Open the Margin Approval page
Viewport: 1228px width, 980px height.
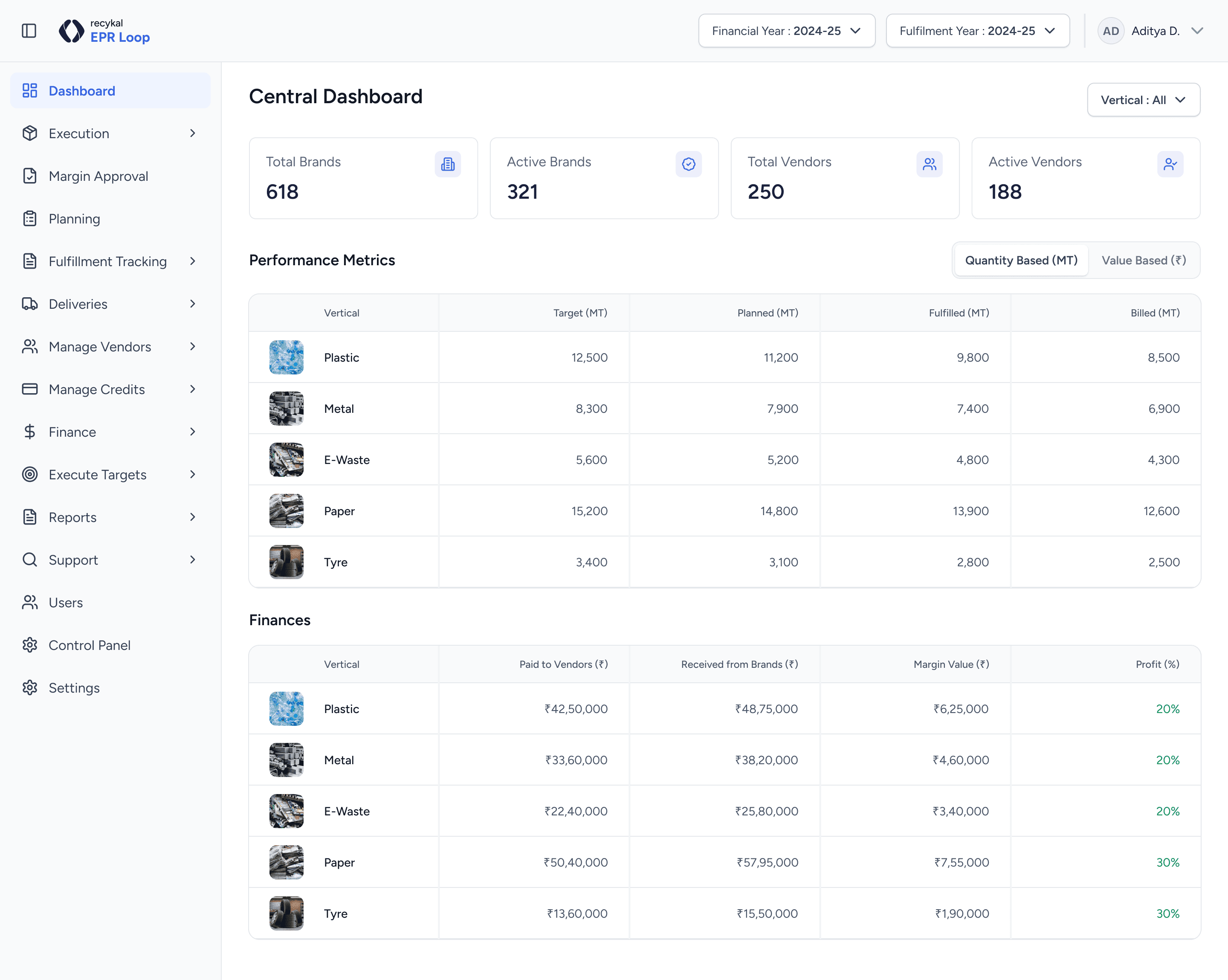click(x=98, y=176)
